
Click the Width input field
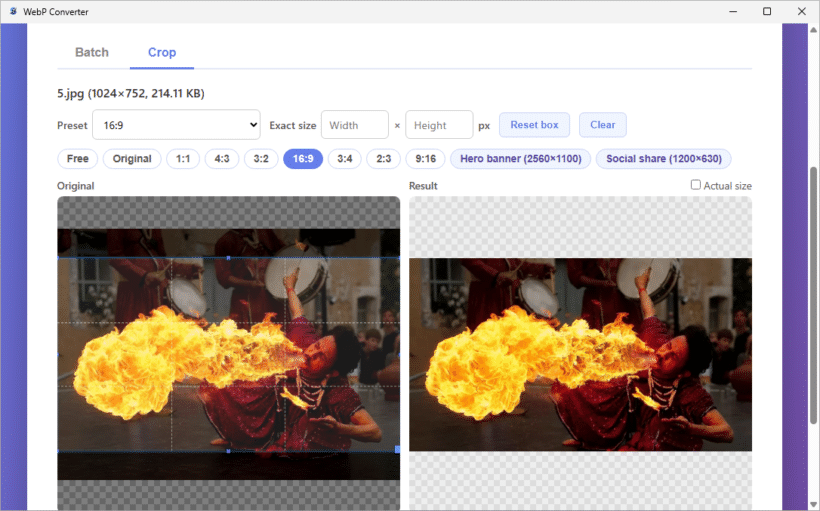click(355, 125)
